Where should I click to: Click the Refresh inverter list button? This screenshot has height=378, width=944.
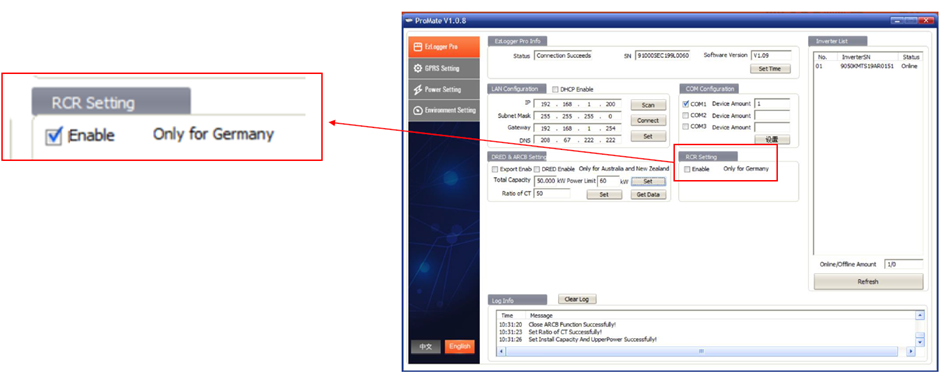868,281
